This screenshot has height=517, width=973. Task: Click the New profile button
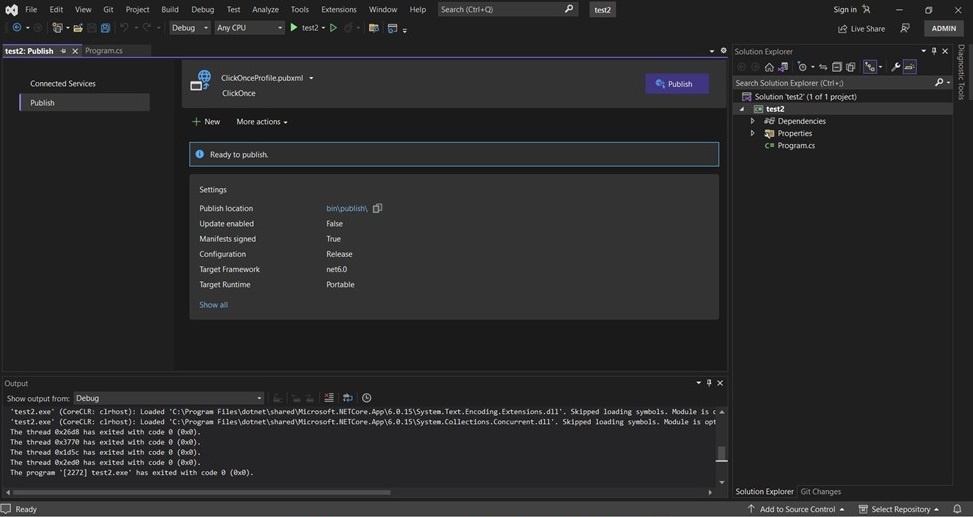(x=206, y=122)
